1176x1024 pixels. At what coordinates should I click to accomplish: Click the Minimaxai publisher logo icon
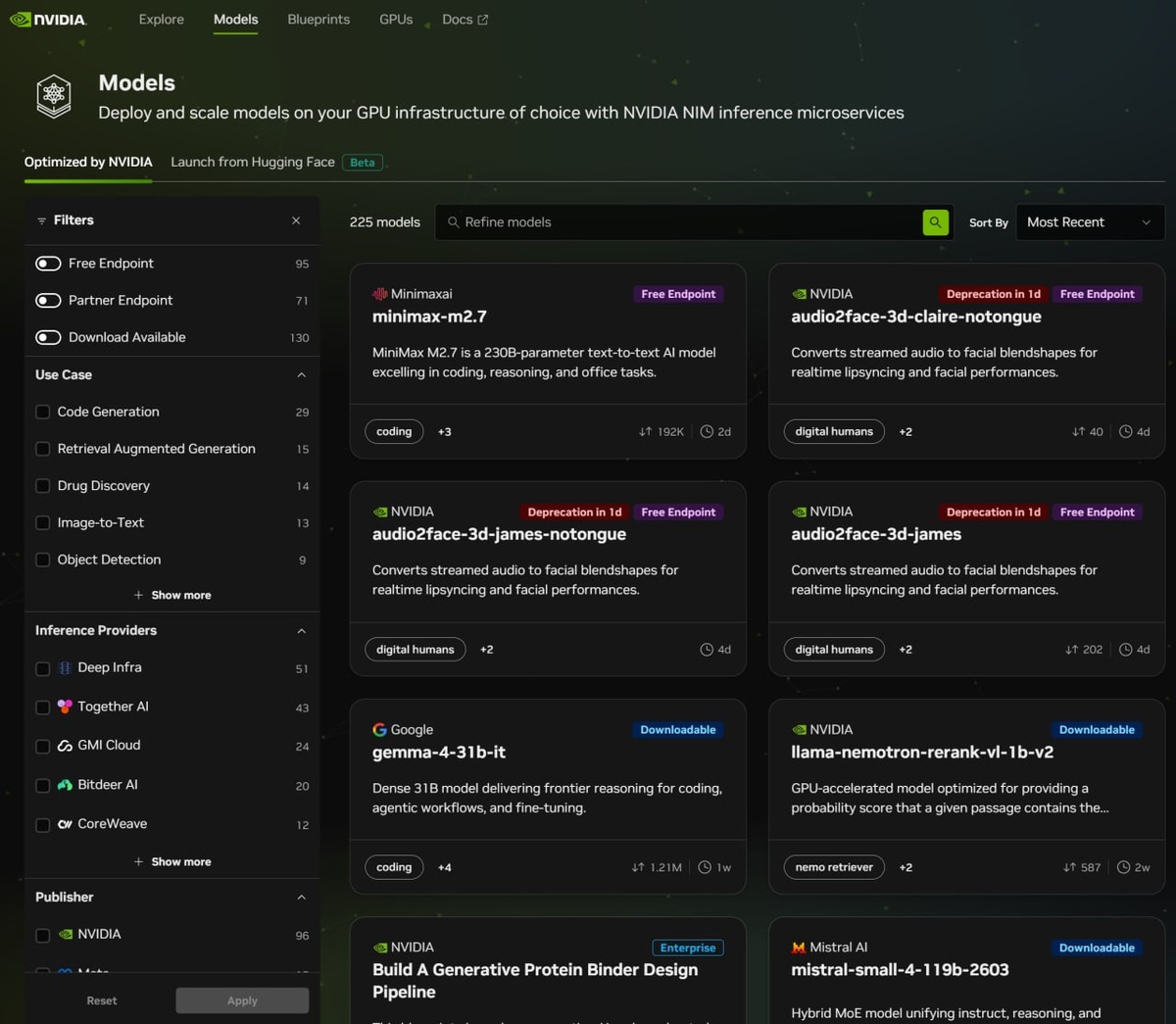(x=379, y=294)
